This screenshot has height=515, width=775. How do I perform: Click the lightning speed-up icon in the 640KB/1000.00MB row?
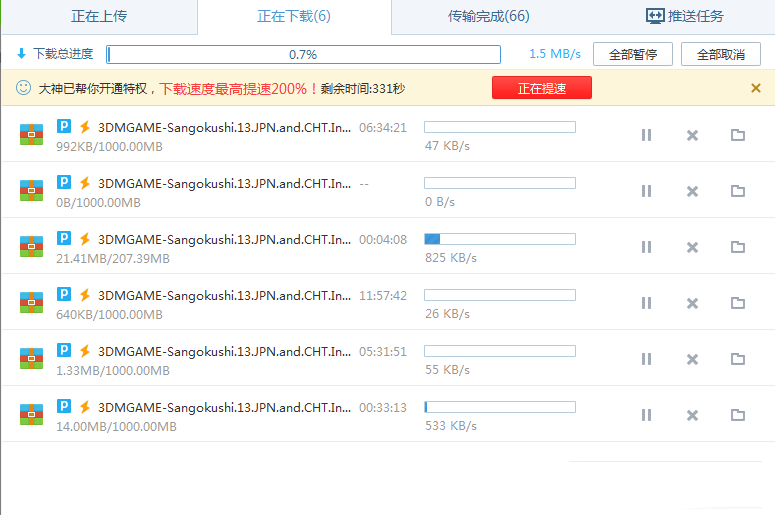(85, 294)
